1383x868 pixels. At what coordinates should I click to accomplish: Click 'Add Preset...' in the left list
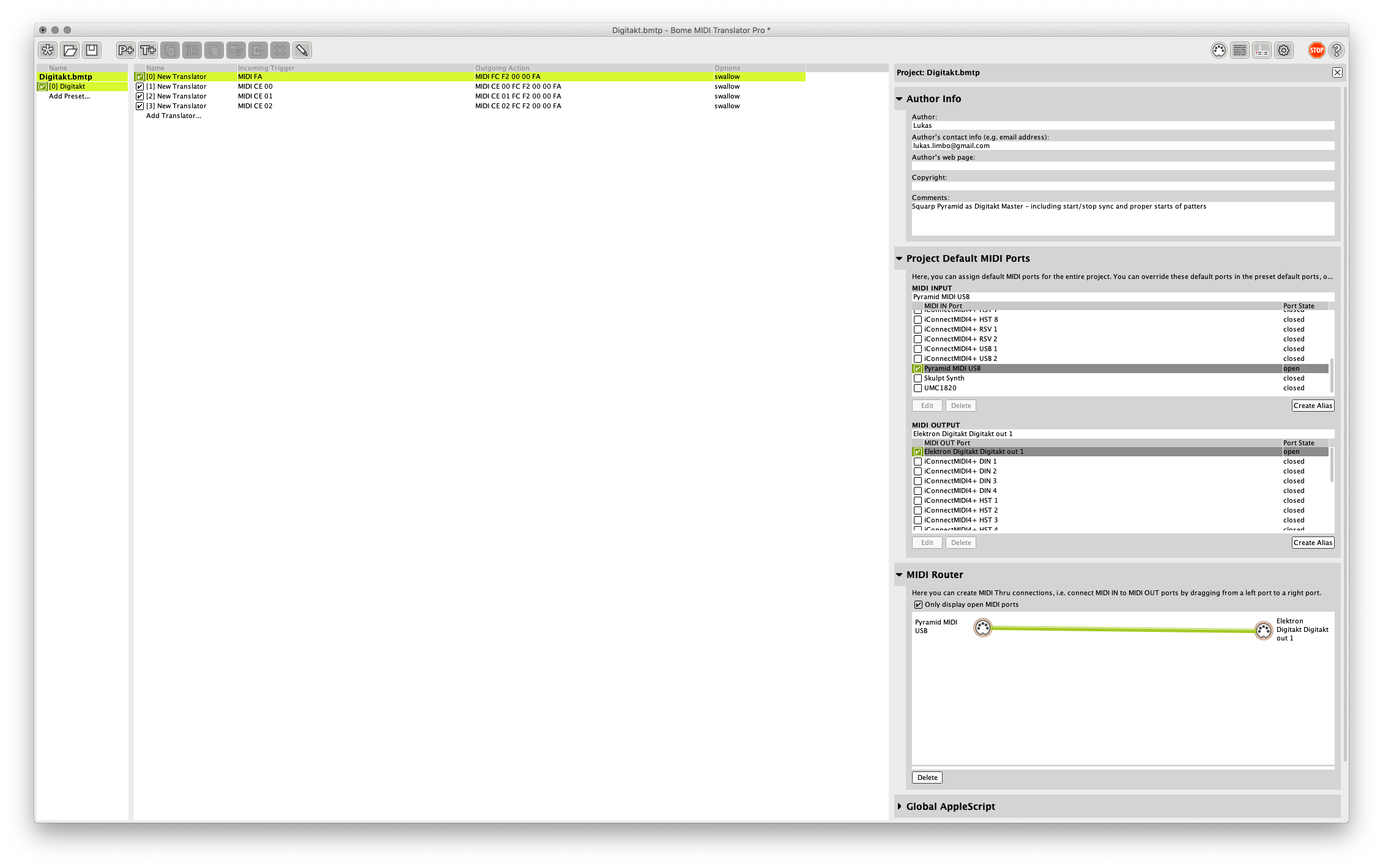pyautogui.click(x=69, y=97)
